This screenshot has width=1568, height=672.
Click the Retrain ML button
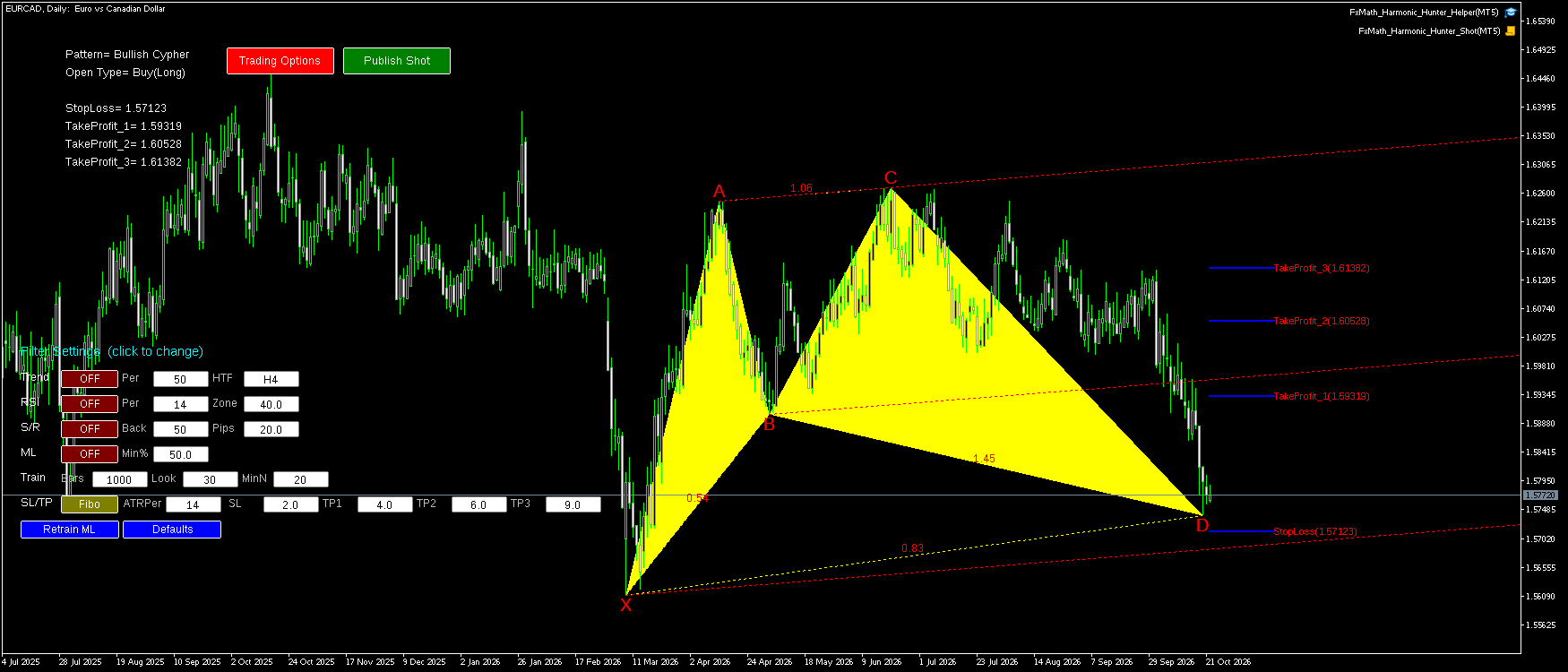[x=70, y=530]
